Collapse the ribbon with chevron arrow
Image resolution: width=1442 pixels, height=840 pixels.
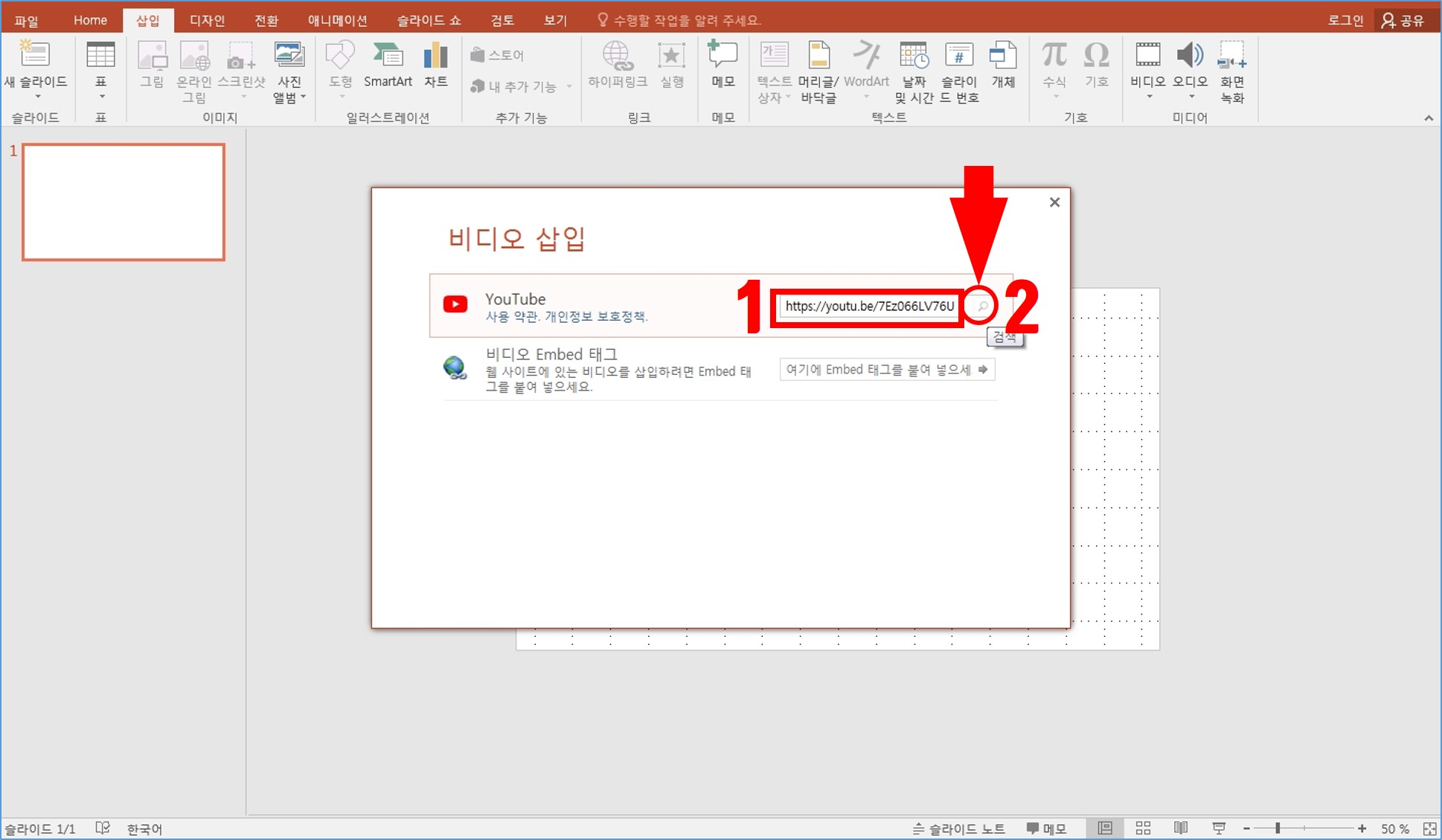[1428, 118]
